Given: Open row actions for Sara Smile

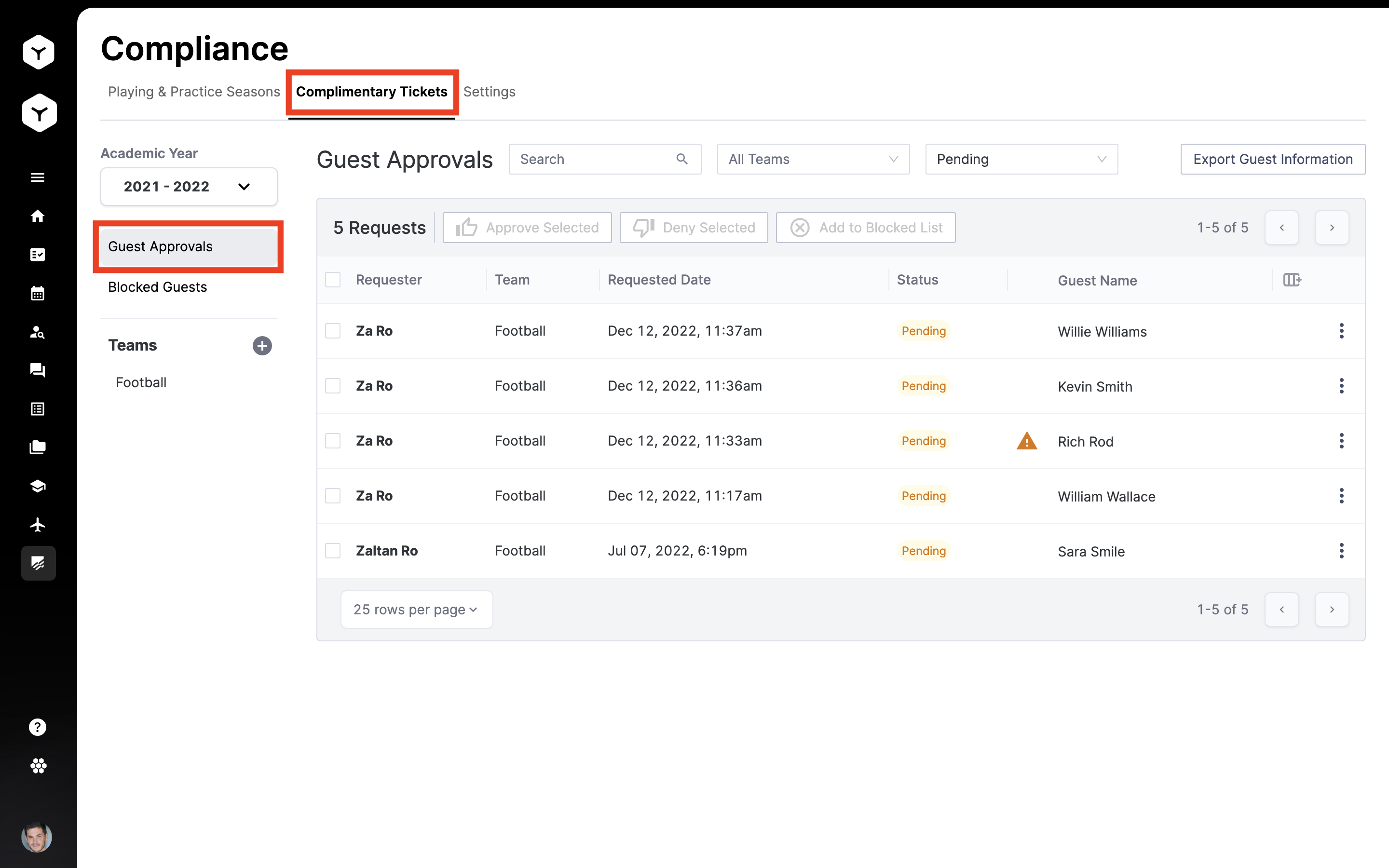Looking at the screenshot, I should (1341, 551).
